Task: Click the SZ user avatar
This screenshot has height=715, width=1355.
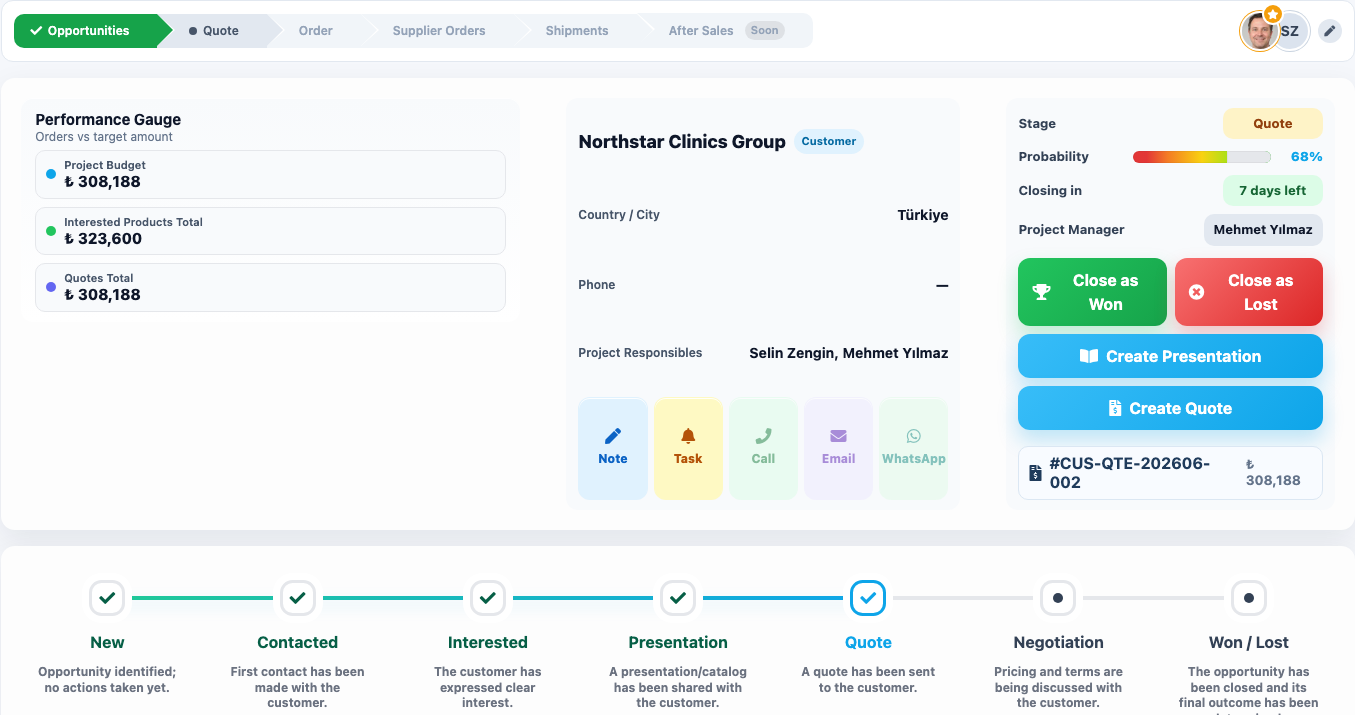Action: (x=1291, y=31)
